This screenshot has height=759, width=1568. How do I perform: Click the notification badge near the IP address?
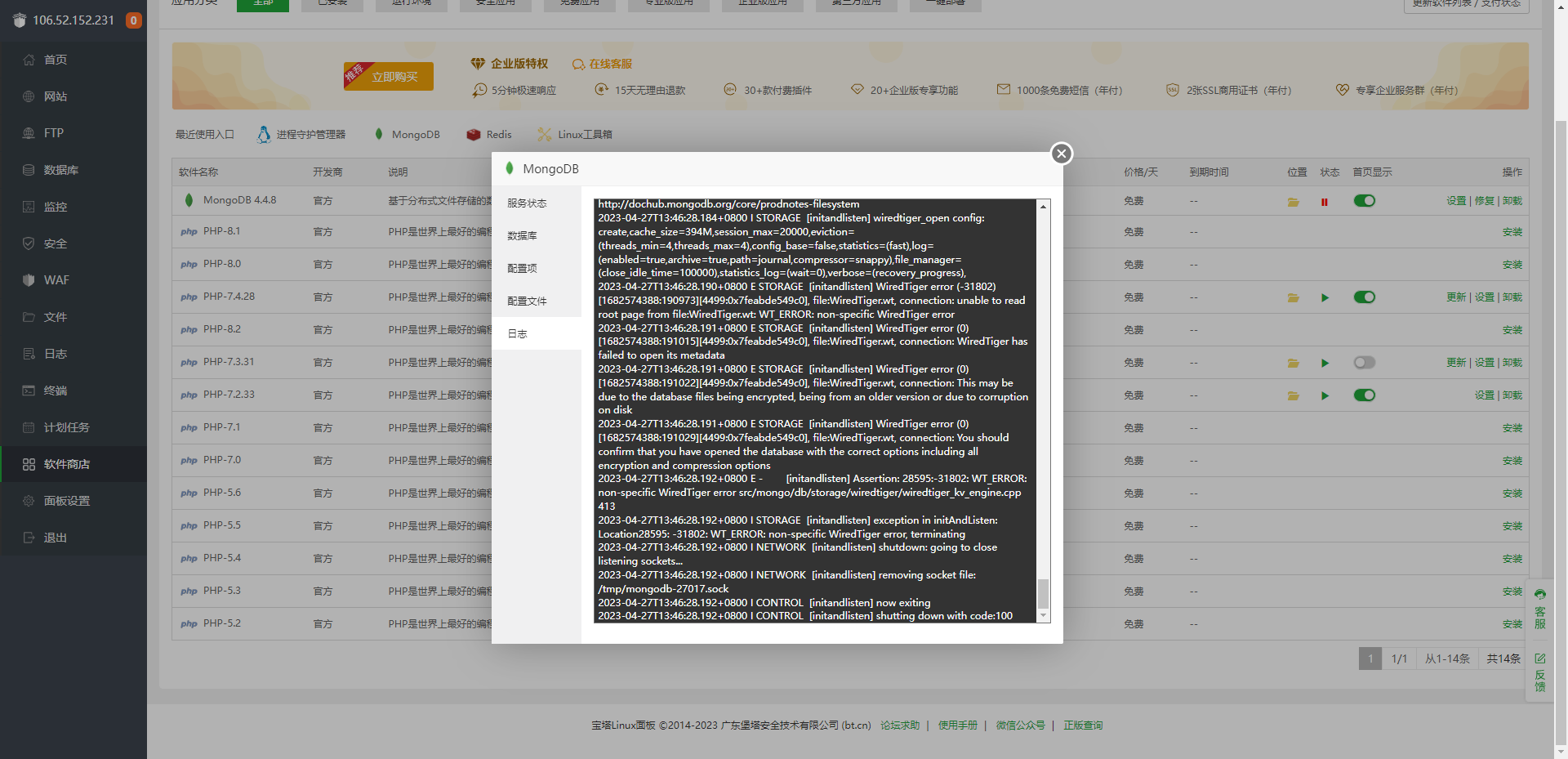point(133,20)
